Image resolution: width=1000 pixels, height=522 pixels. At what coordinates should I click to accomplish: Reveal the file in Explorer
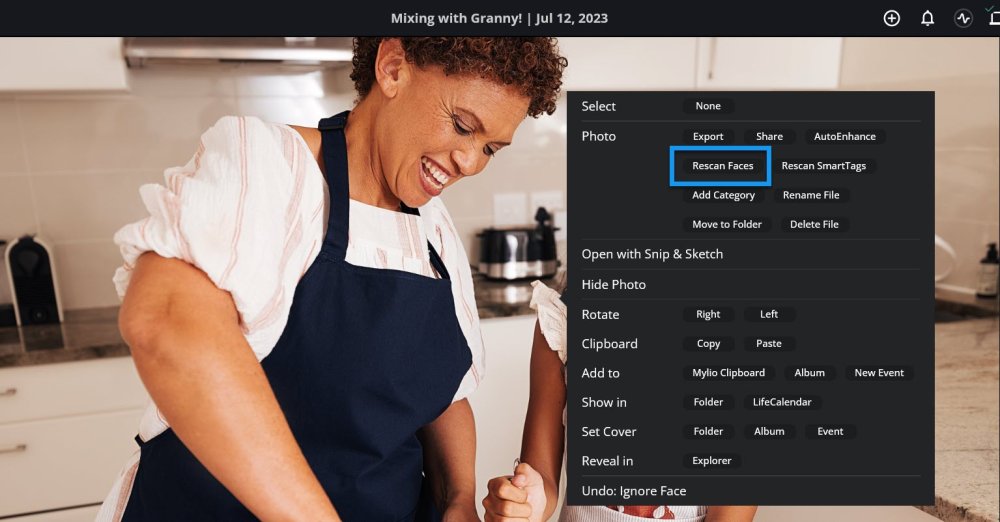point(712,461)
